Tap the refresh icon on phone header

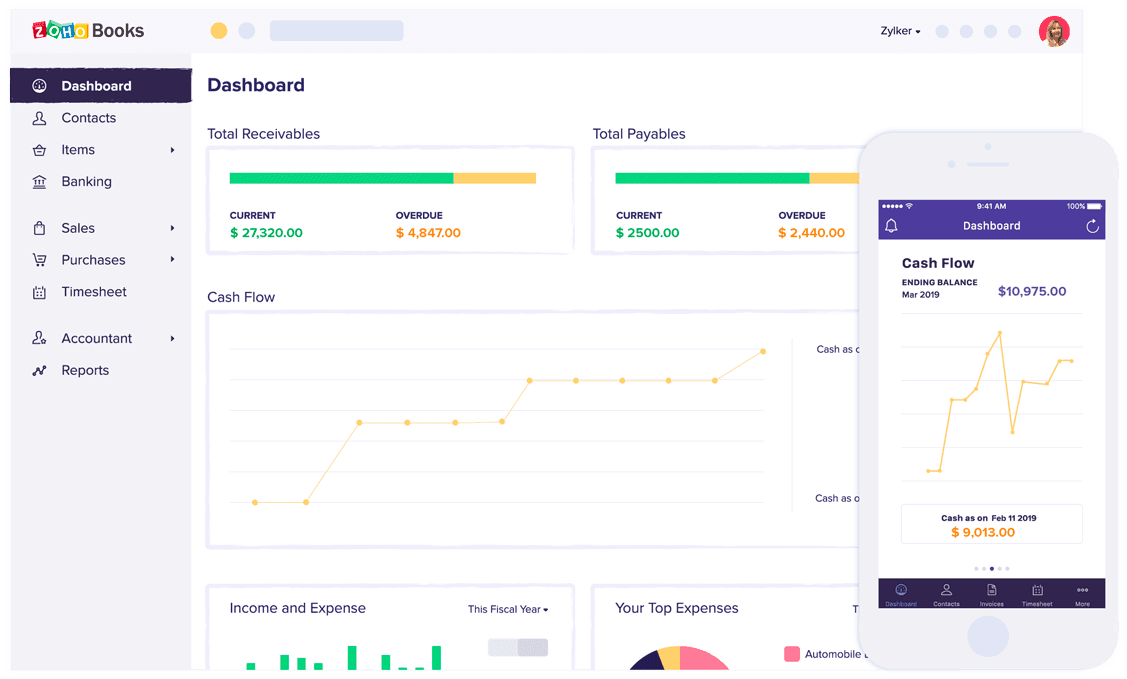pos(1092,226)
